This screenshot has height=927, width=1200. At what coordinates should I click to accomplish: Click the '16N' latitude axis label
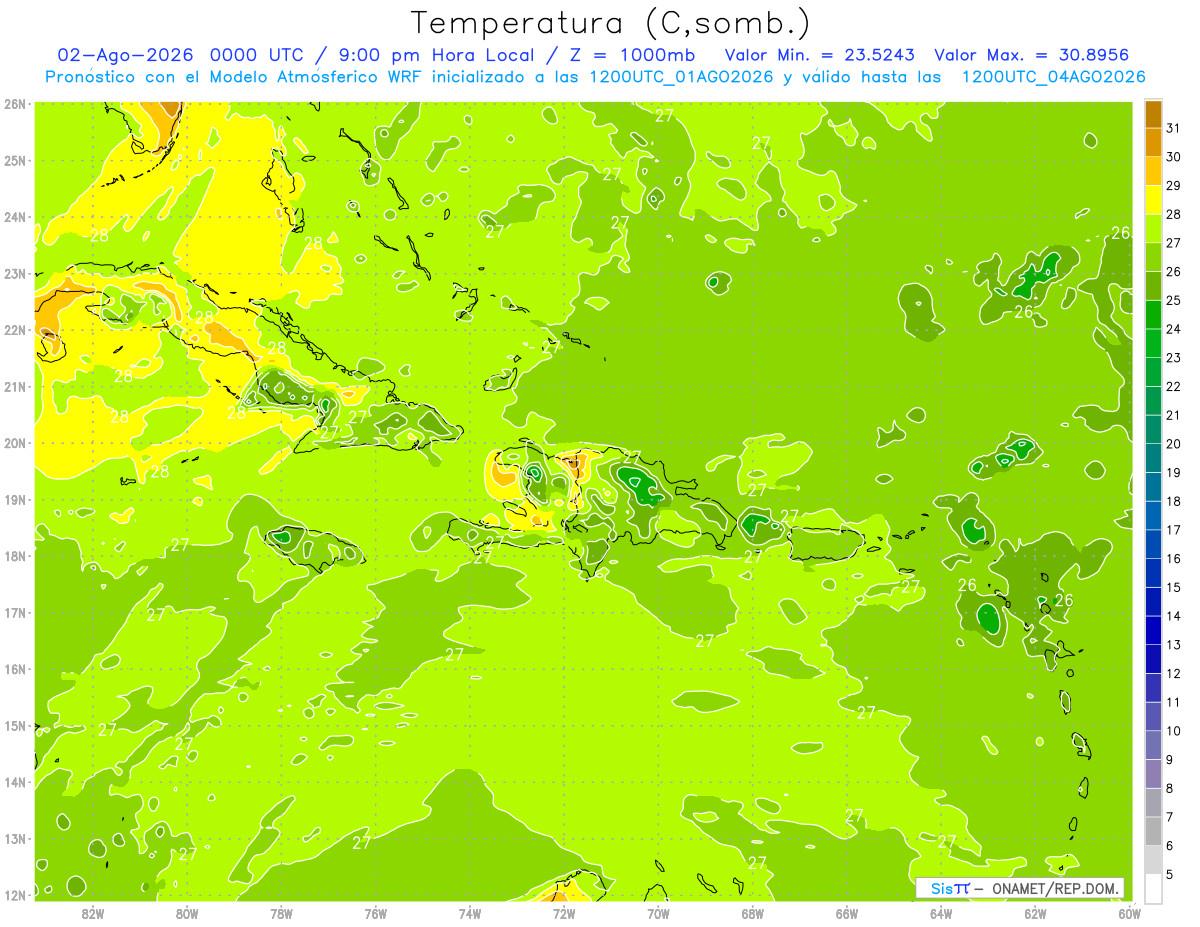pos(15,669)
